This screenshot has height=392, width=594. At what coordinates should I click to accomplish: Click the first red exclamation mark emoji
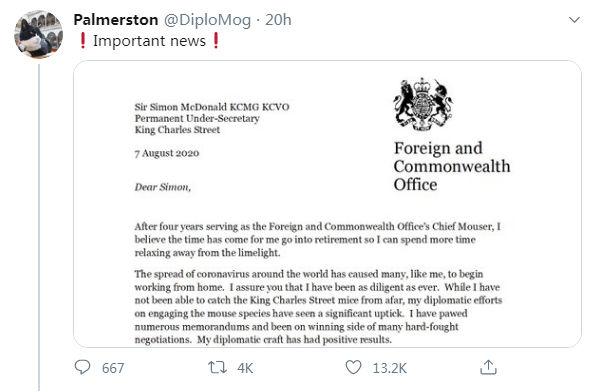(x=83, y=40)
